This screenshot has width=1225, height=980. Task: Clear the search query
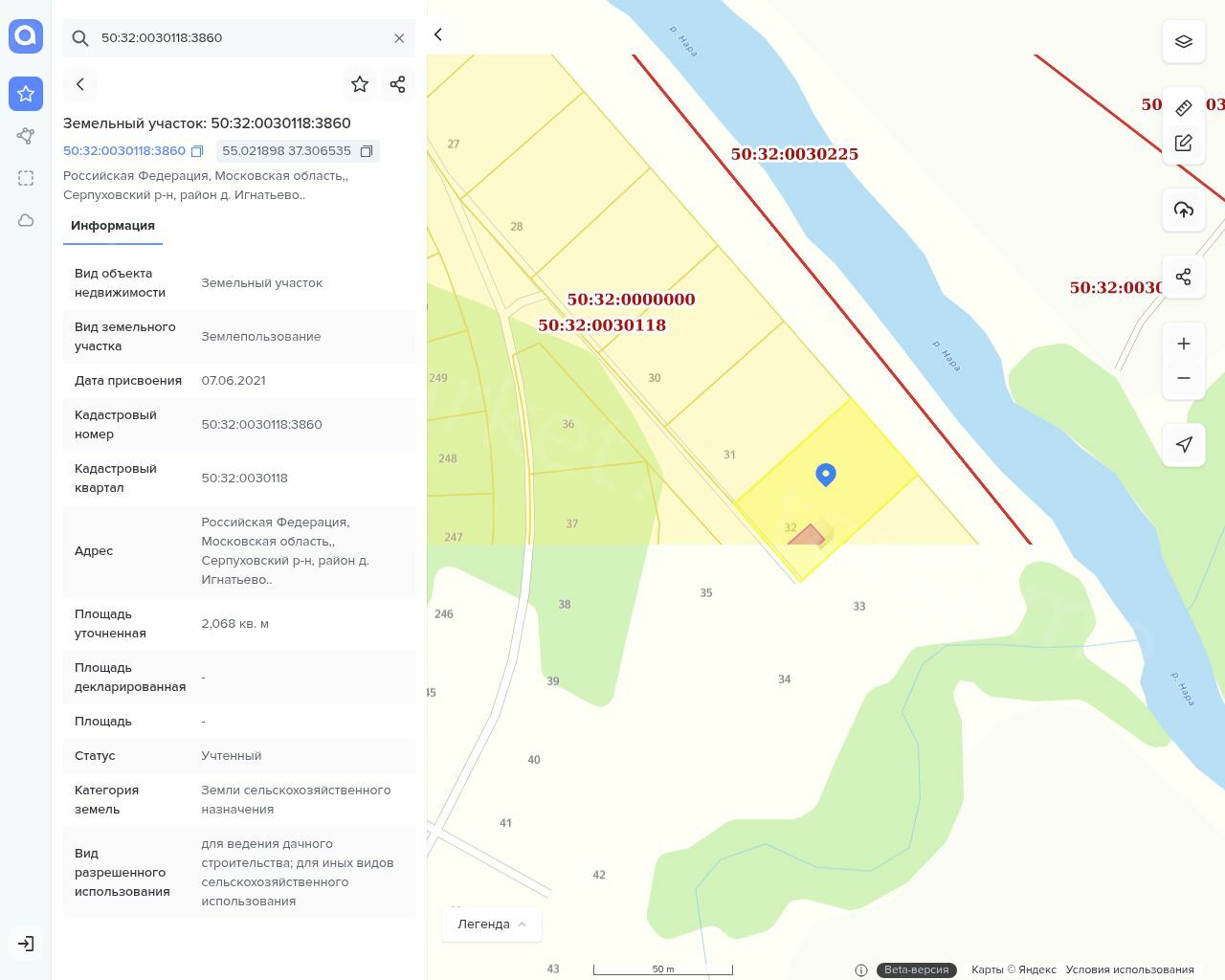(399, 38)
